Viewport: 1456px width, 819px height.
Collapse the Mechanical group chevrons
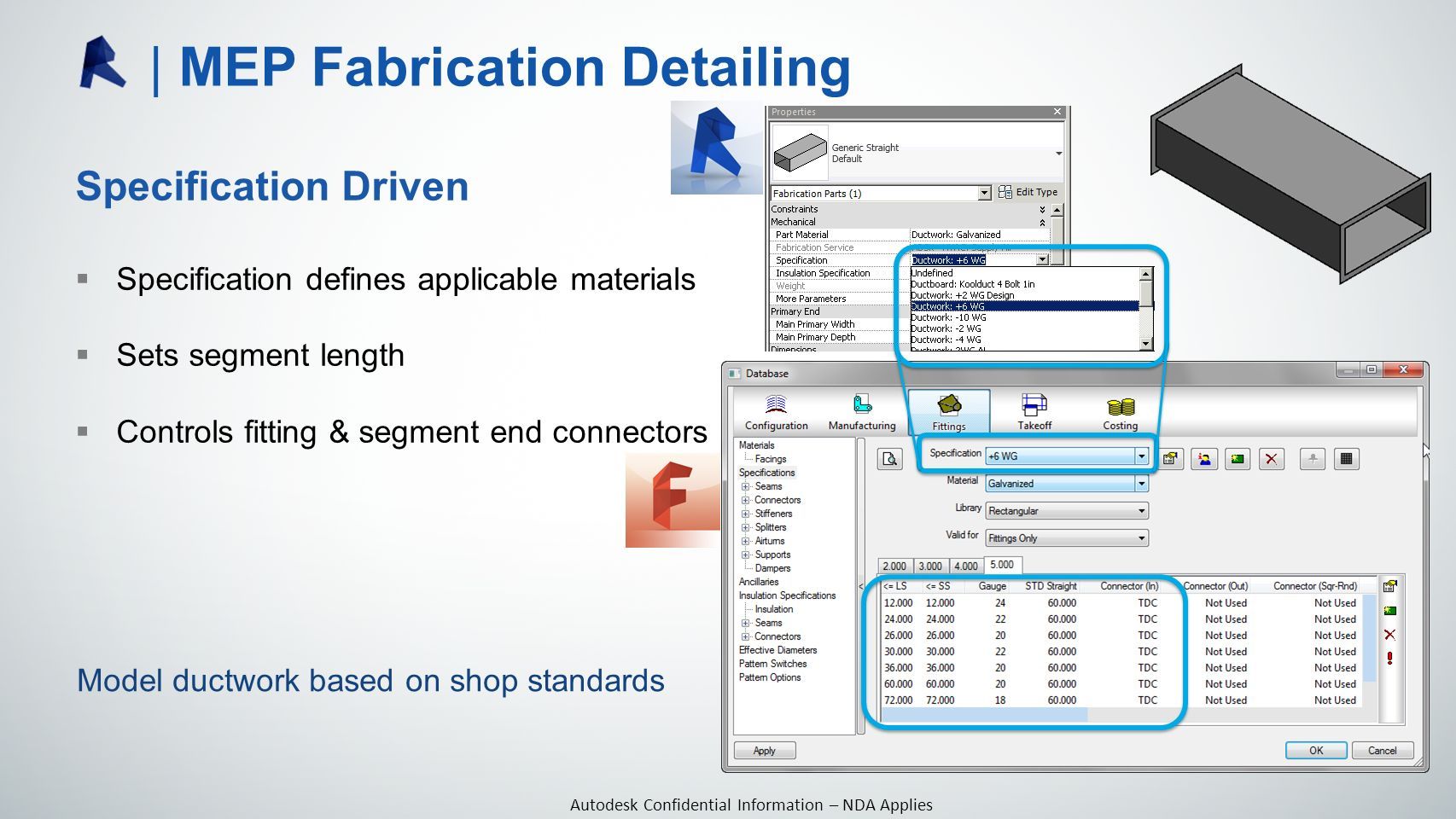pyautogui.click(x=1042, y=222)
